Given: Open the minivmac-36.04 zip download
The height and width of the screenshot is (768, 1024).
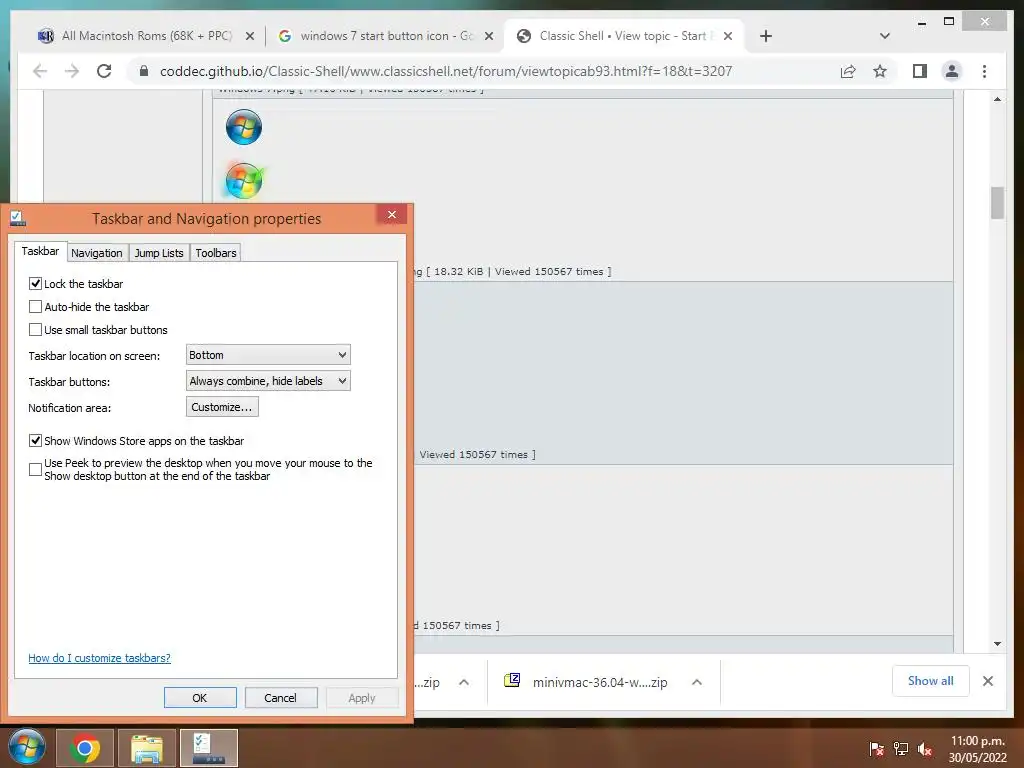Looking at the screenshot, I should [x=600, y=682].
